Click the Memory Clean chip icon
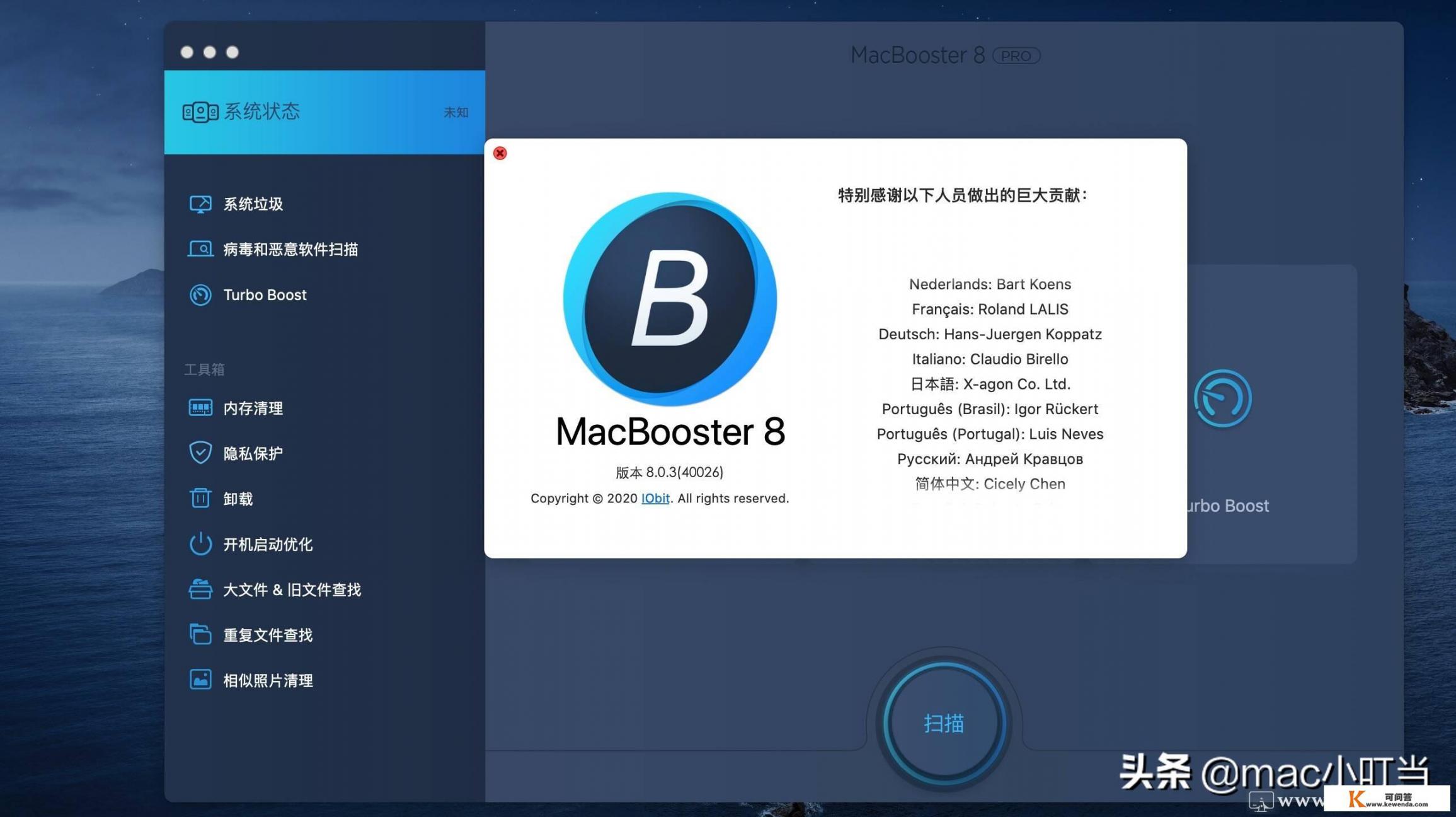Screen dimensions: 1456x817 pos(200,408)
